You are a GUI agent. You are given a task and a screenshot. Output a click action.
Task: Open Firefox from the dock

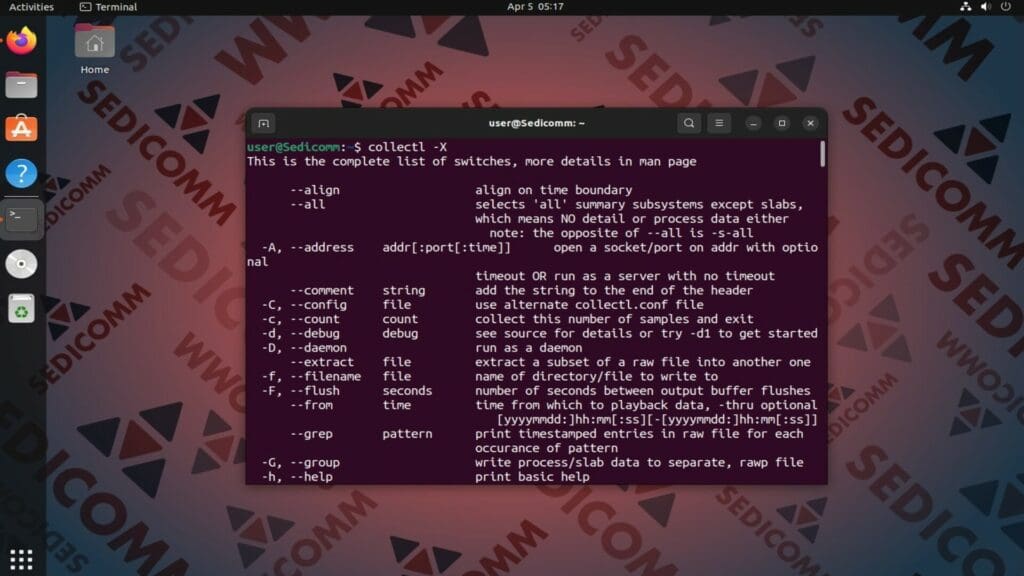22,40
